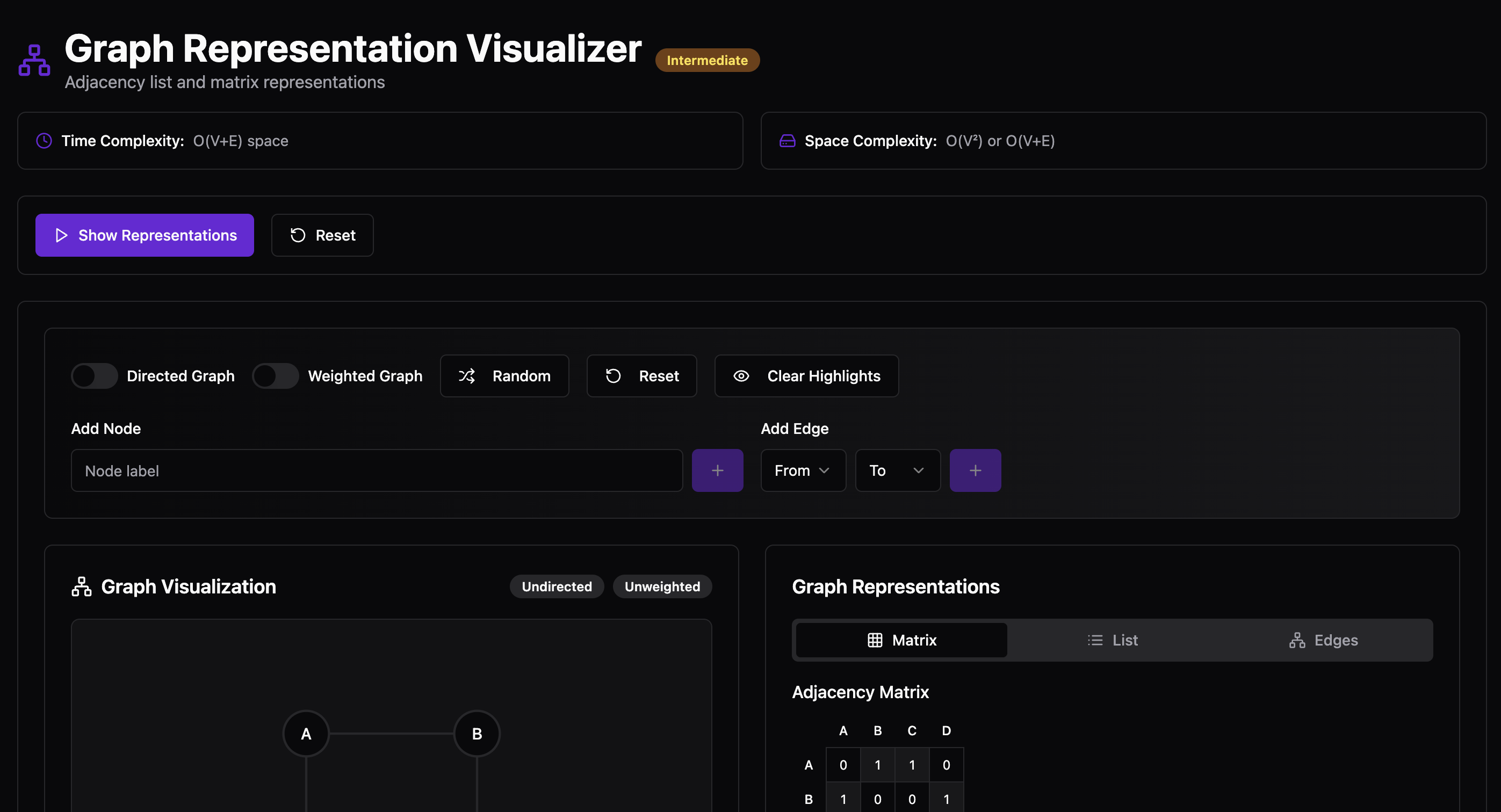Screen dimensions: 1501x812
Task: Click the shuffle icon on Random button
Action: (467, 376)
